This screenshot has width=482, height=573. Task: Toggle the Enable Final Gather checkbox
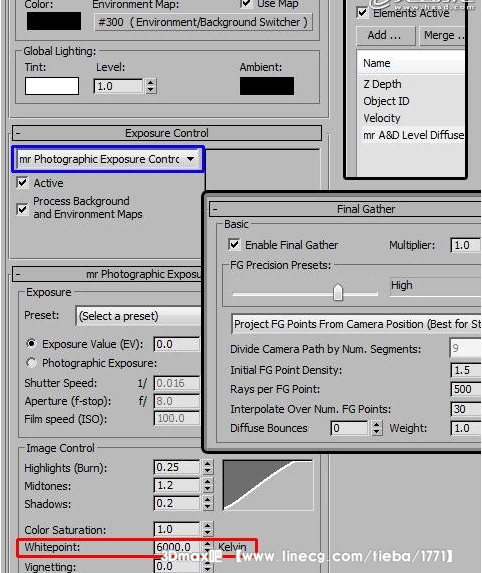tap(234, 244)
